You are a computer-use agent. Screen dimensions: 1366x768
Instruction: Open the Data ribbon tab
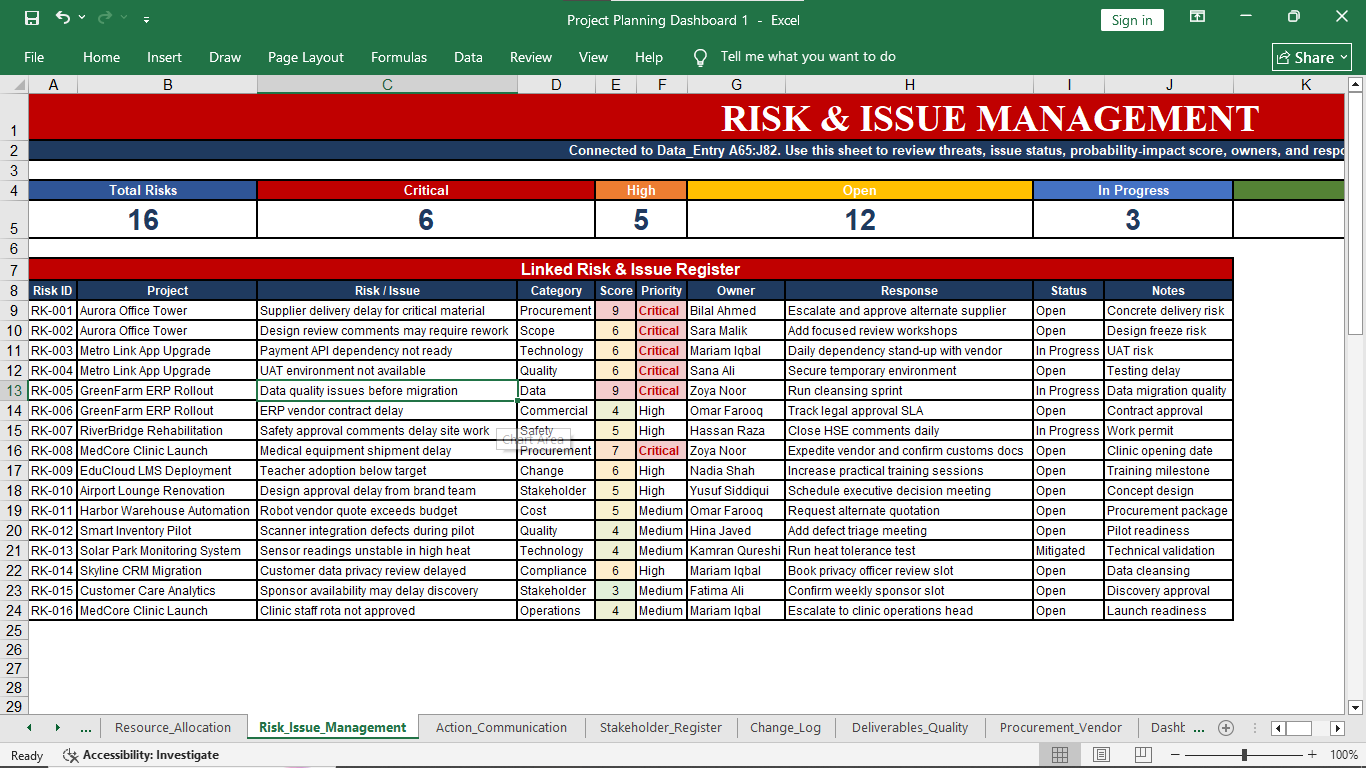point(468,57)
